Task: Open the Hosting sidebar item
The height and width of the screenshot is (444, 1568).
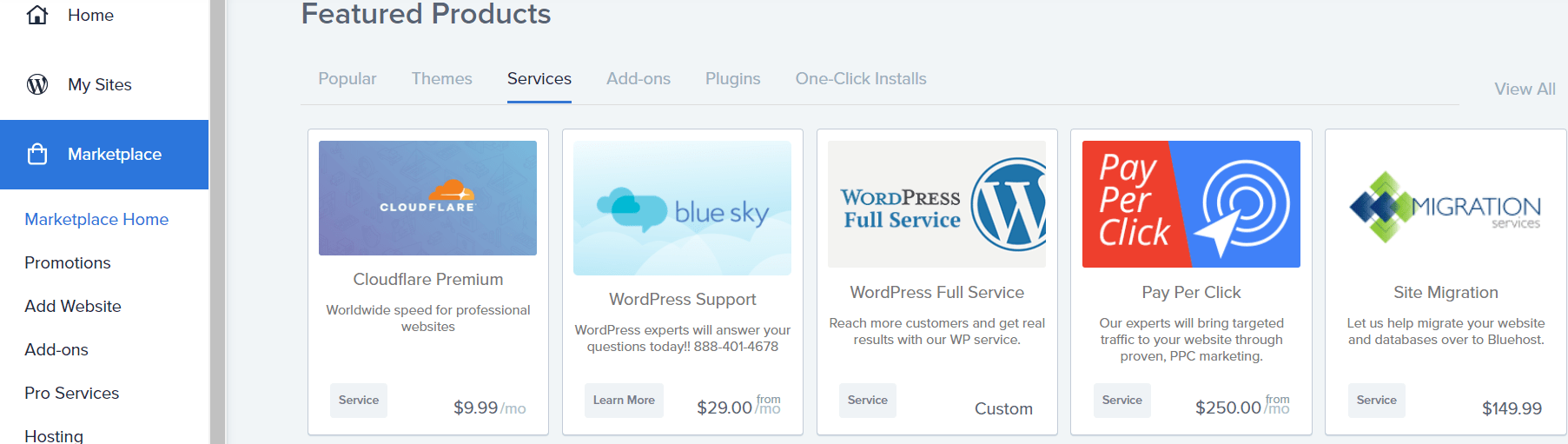Action: click(54, 435)
